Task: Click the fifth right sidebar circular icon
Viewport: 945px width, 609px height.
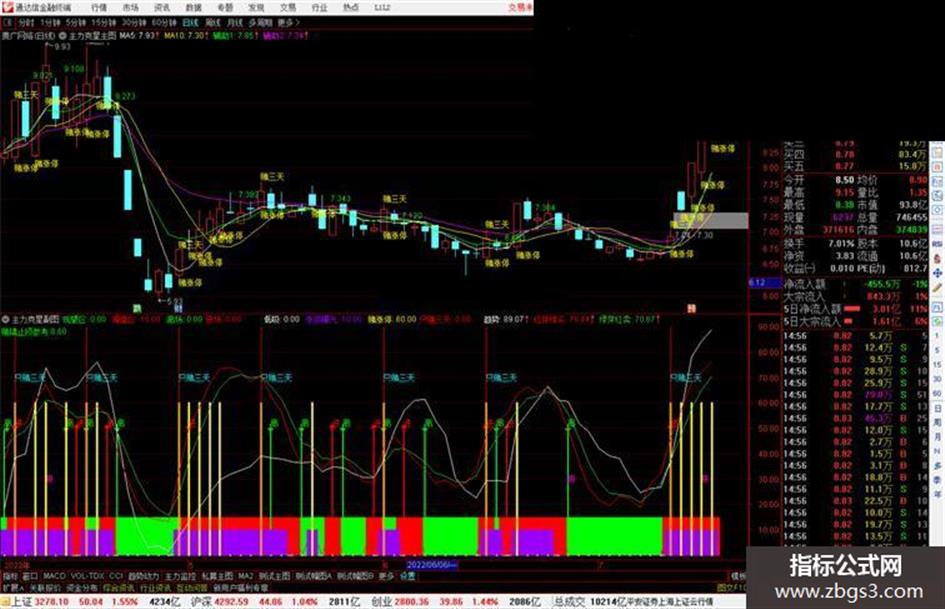Action: click(x=937, y=210)
